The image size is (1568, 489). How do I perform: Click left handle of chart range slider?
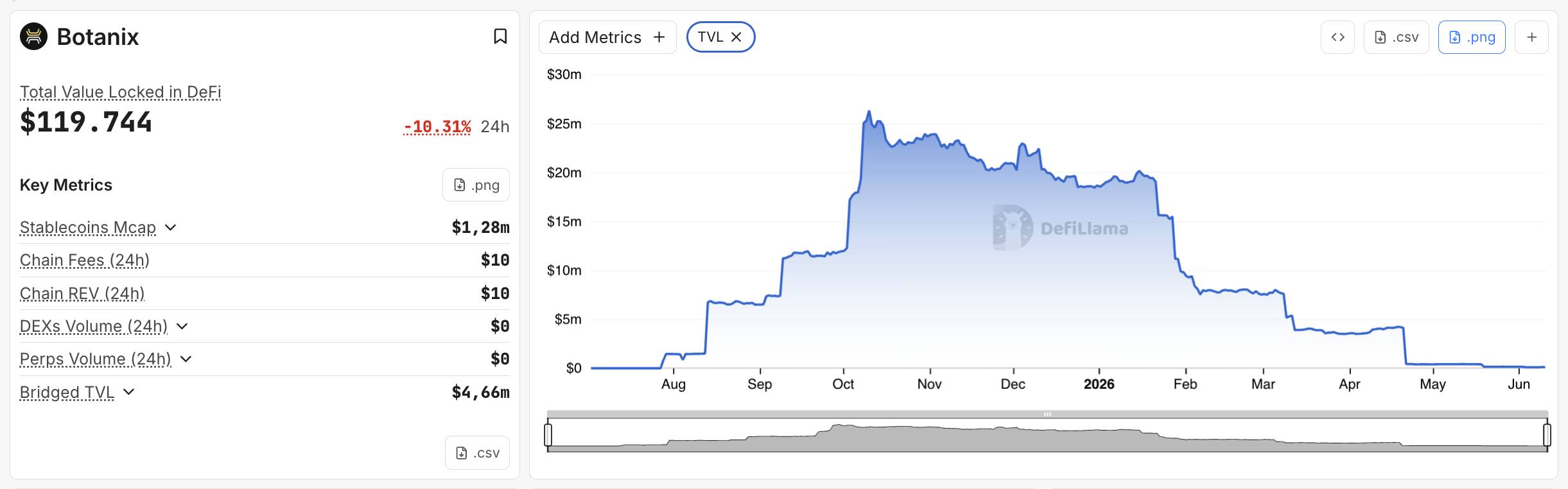click(x=548, y=434)
